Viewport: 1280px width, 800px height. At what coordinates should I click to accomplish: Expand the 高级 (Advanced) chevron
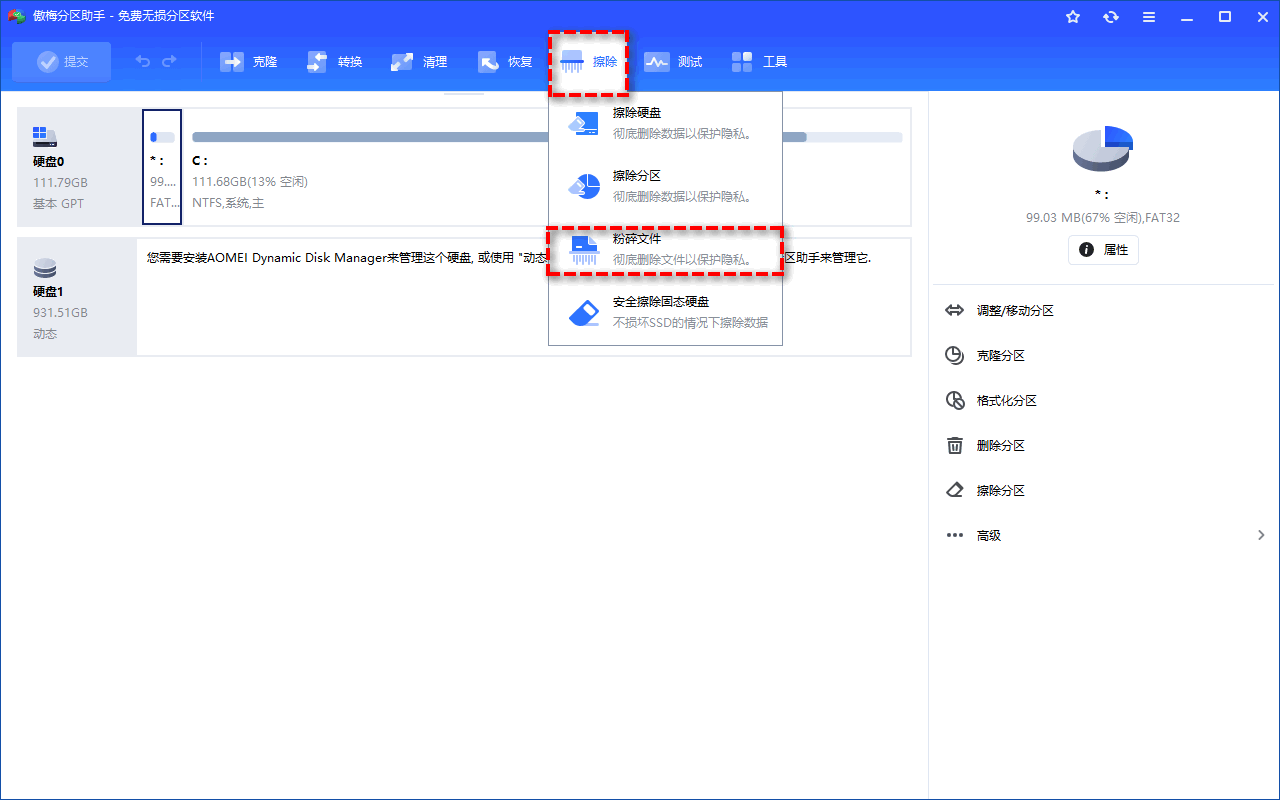point(1261,536)
